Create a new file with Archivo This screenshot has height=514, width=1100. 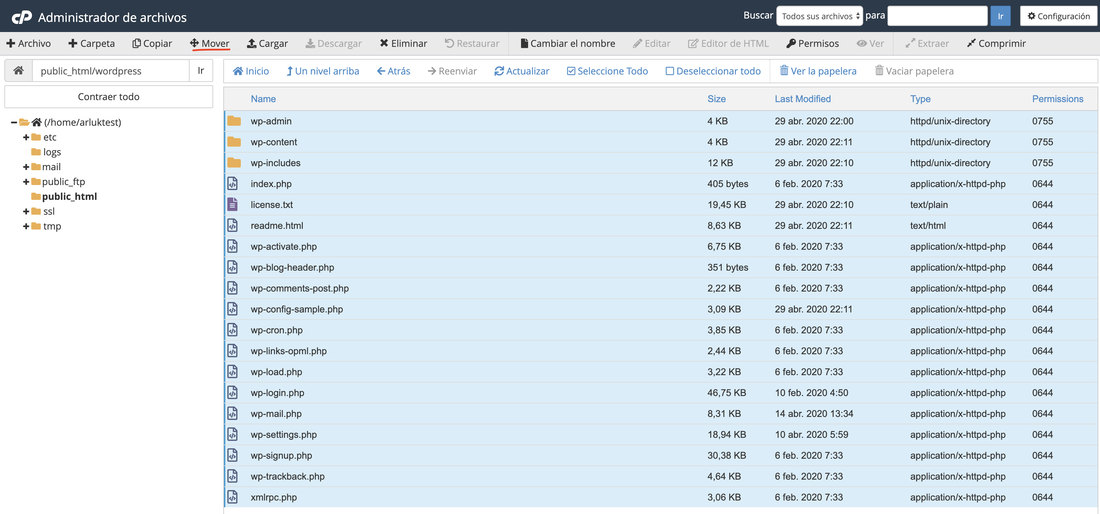coord(29,43)
